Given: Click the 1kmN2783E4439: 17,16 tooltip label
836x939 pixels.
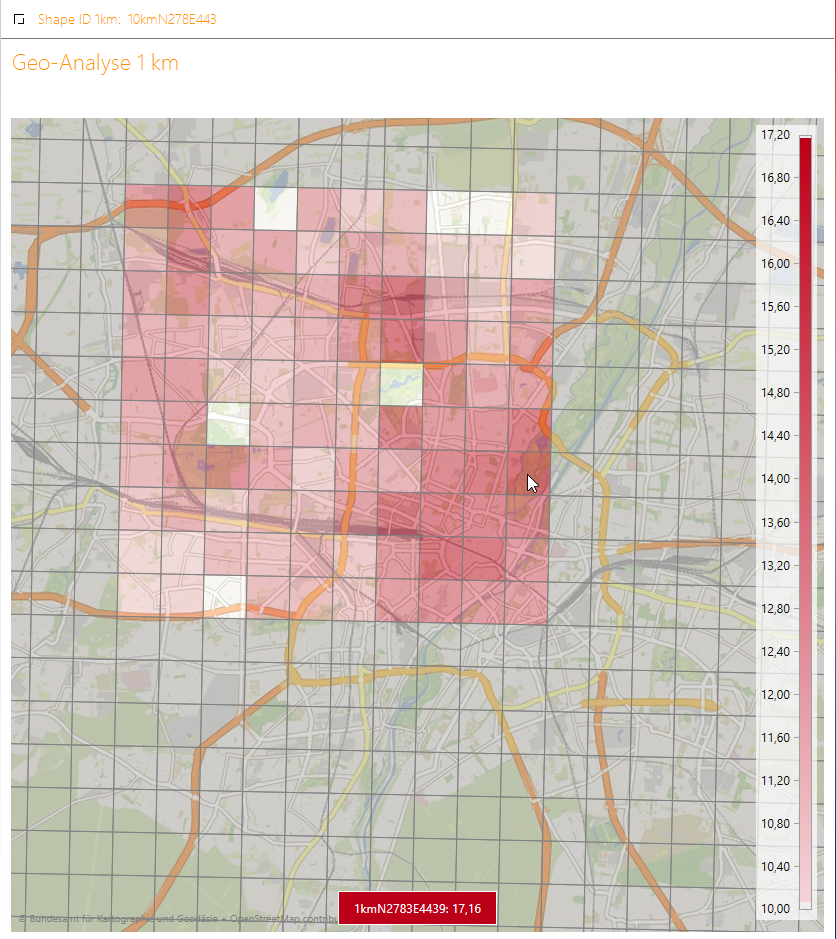Looking at the screenshot, I should [417, 908].
